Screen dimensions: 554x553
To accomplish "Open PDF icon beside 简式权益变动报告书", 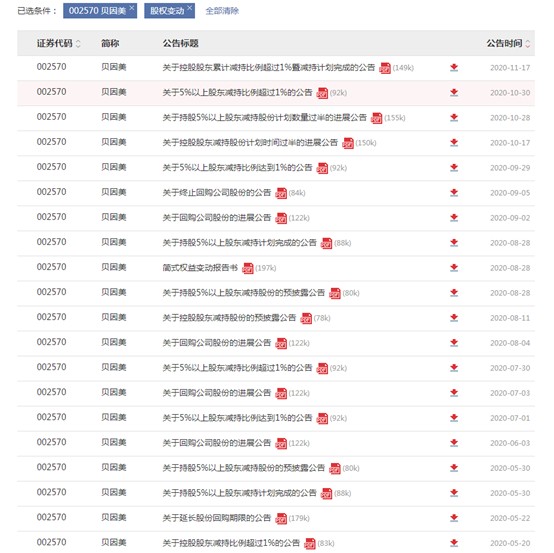I will coord(248,268).
